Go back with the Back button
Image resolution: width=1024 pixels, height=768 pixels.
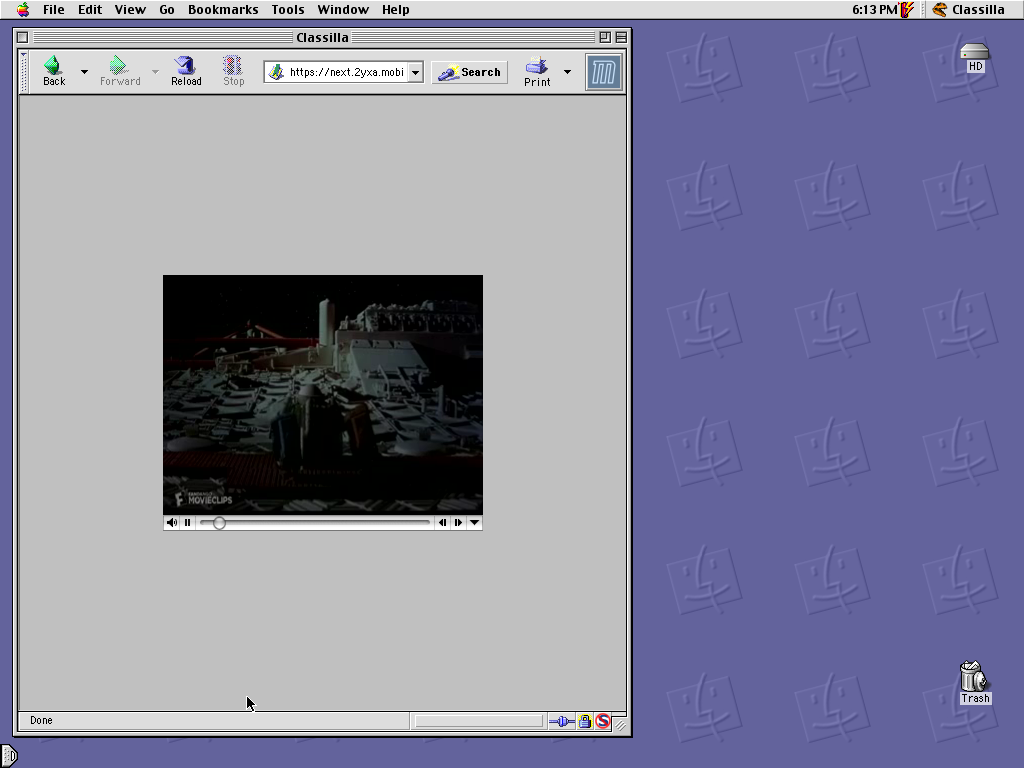(54, 71)
